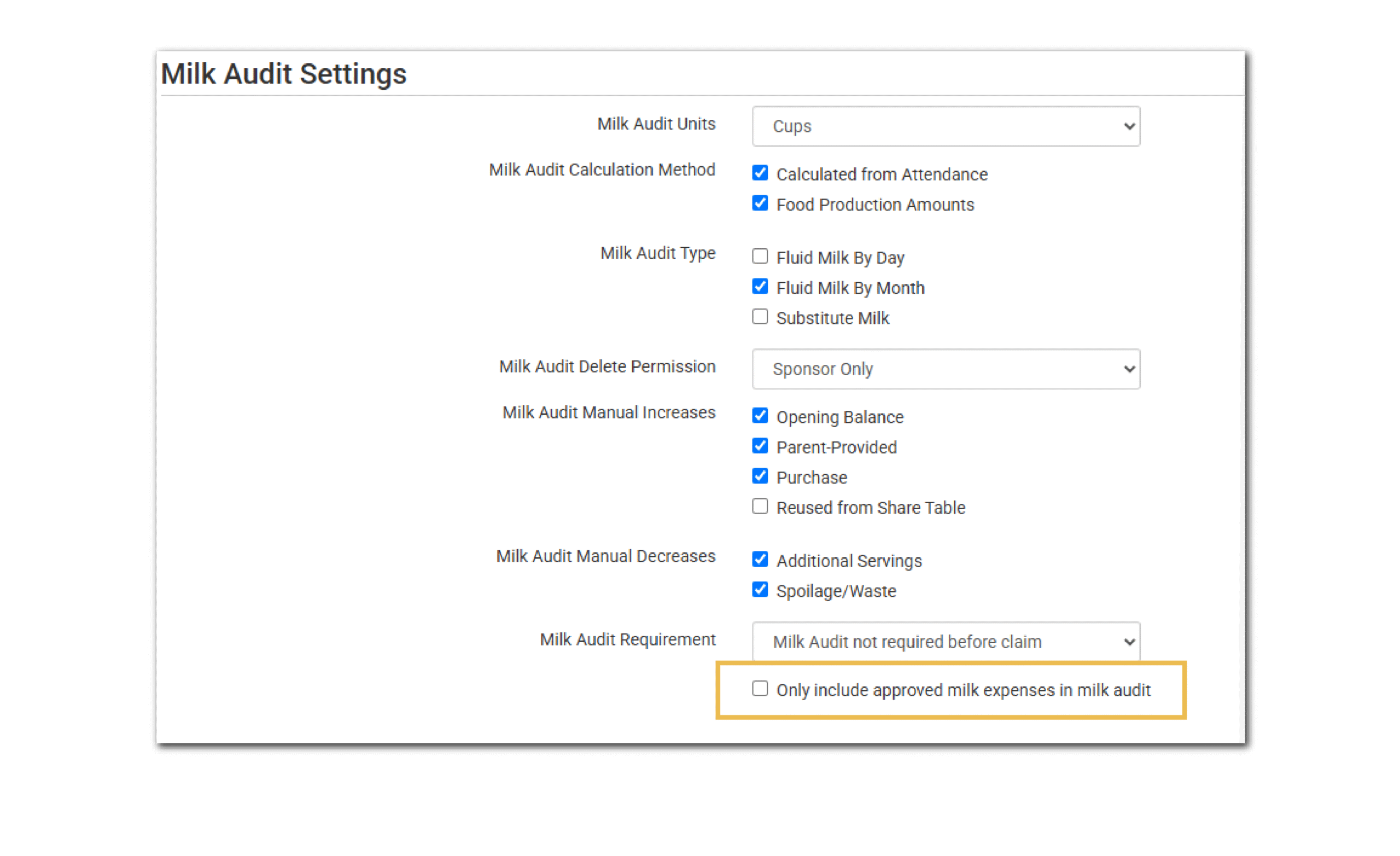Viewport: 1400px width, 856px height.
Task: Uncheck the Additional Servings checkbox
Action: [x=760, y=560]
